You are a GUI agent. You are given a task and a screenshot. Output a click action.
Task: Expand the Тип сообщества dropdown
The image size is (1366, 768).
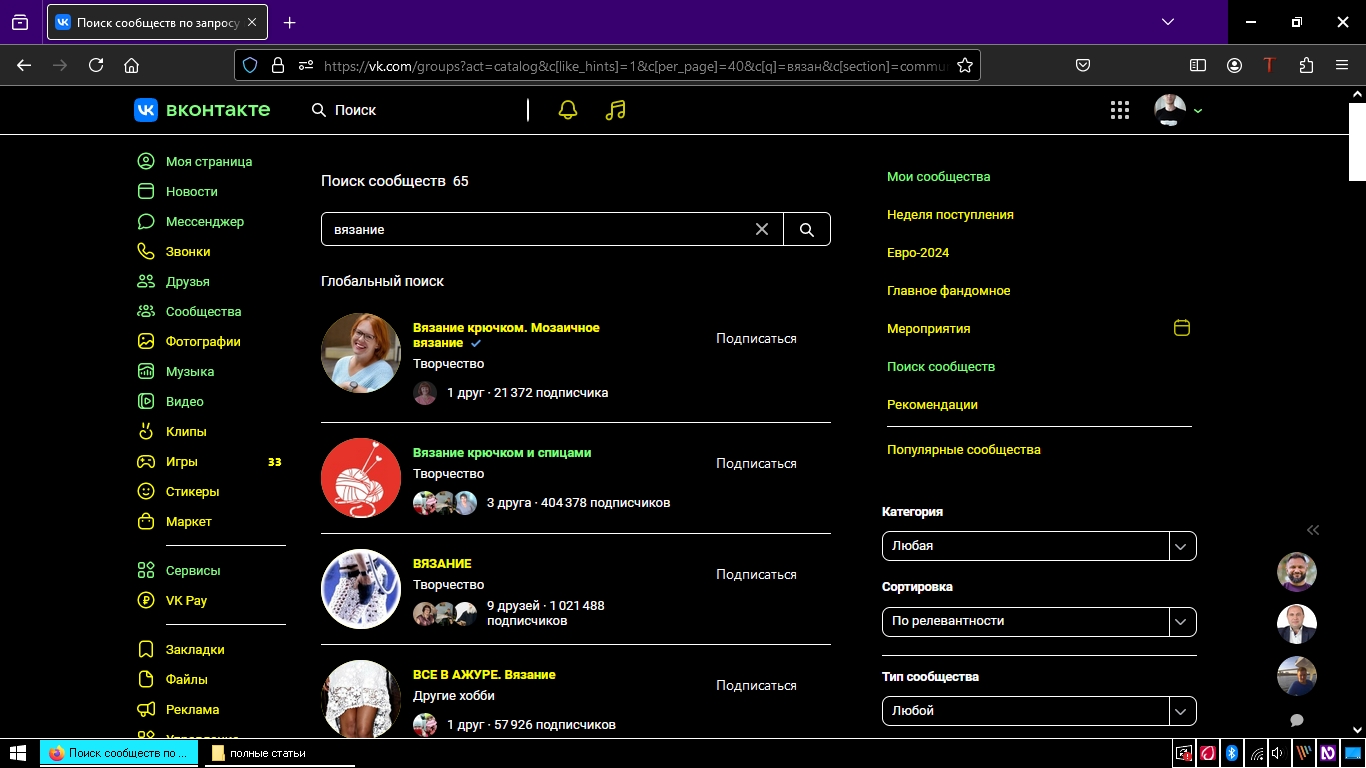1039,711
